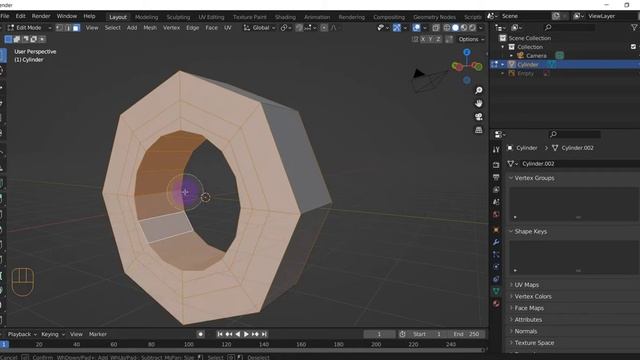Viewport: 640px width, 360px height.
Task: Select edge select mode icon
Action: tap(68, 28)
